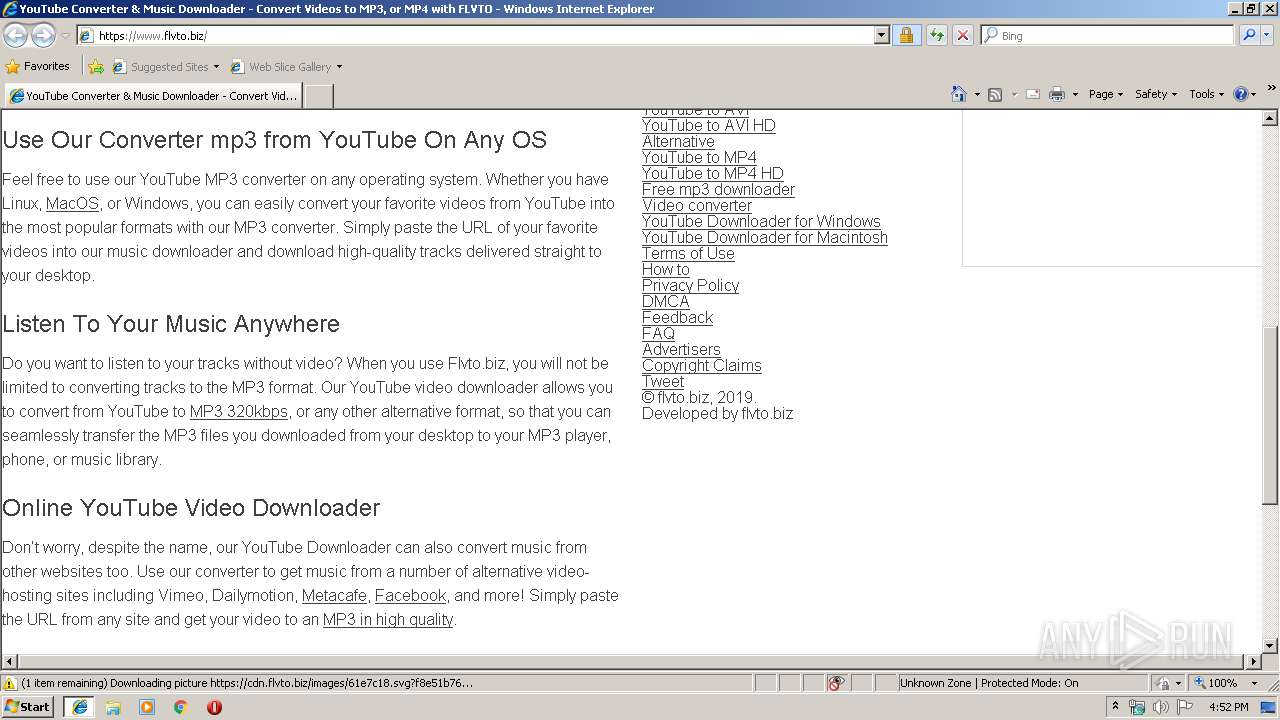
Task: Open Internet Explorer taskbar icon
Action: pyautogui.click(x=80, y=707)
